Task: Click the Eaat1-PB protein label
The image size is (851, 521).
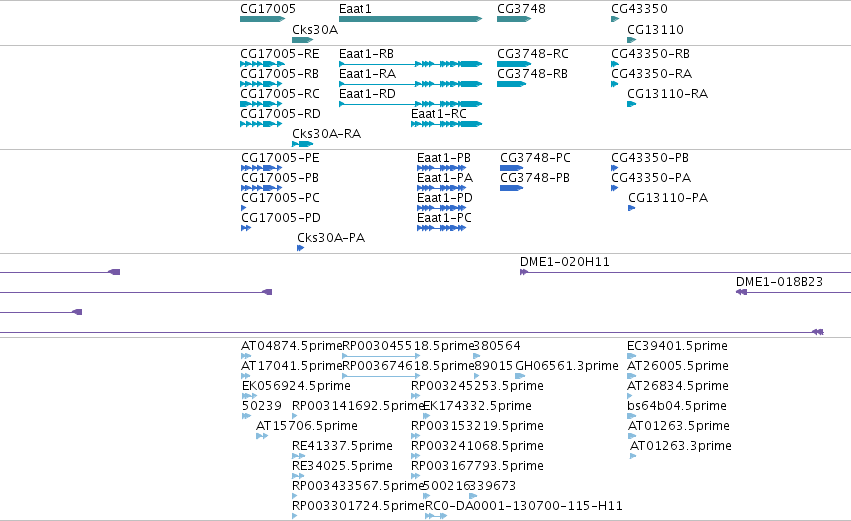Action: [444, 158]
